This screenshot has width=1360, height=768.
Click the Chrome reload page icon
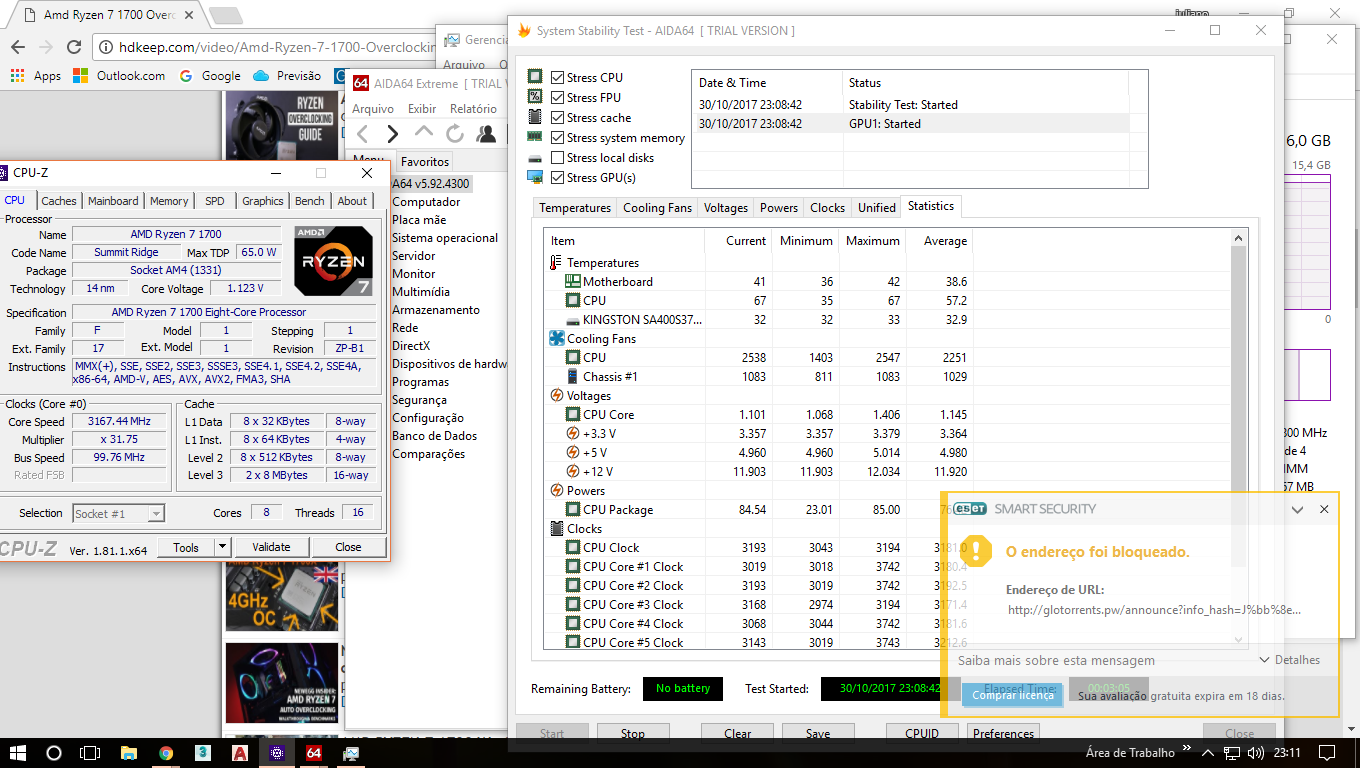pyautogui.click(x=73, y=47)
